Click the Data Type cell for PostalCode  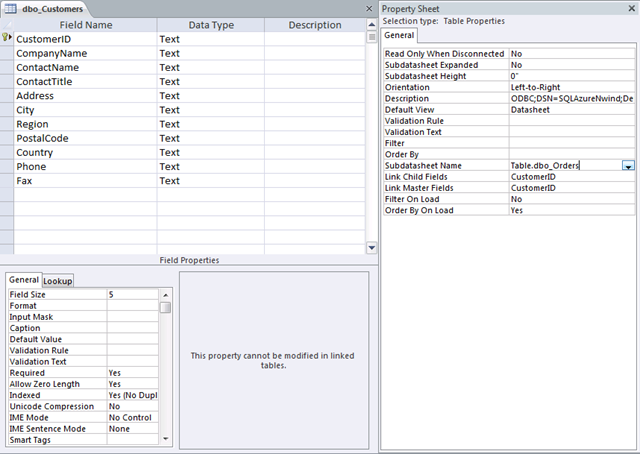210,138
